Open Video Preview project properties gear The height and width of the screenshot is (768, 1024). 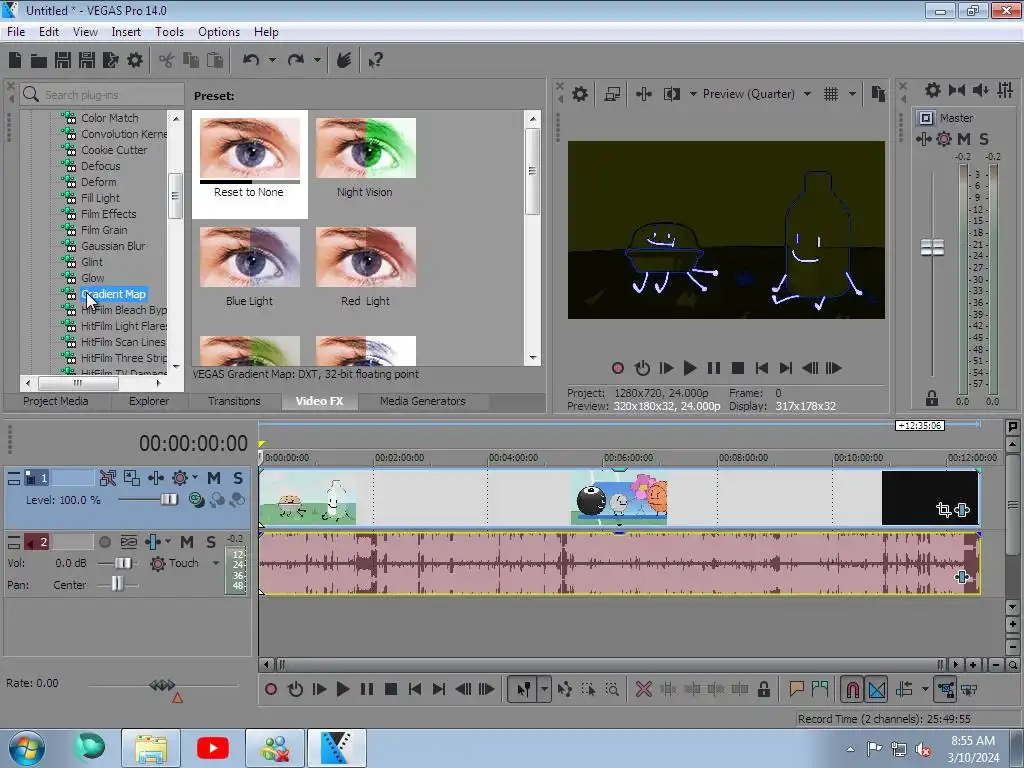pyautogui.click(x=580, y=94)
